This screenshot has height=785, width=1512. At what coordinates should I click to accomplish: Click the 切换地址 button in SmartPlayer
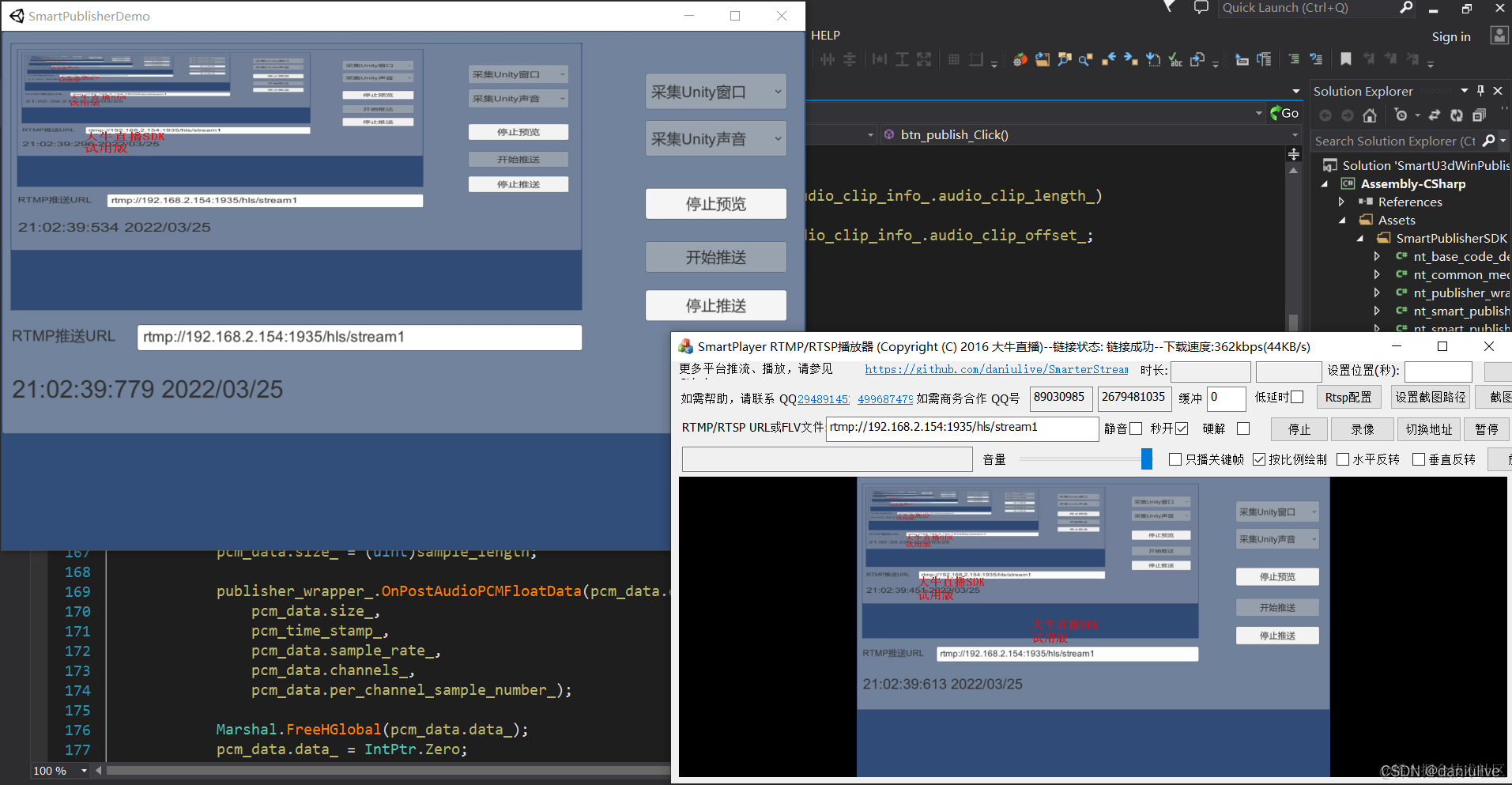point(1429,429)
